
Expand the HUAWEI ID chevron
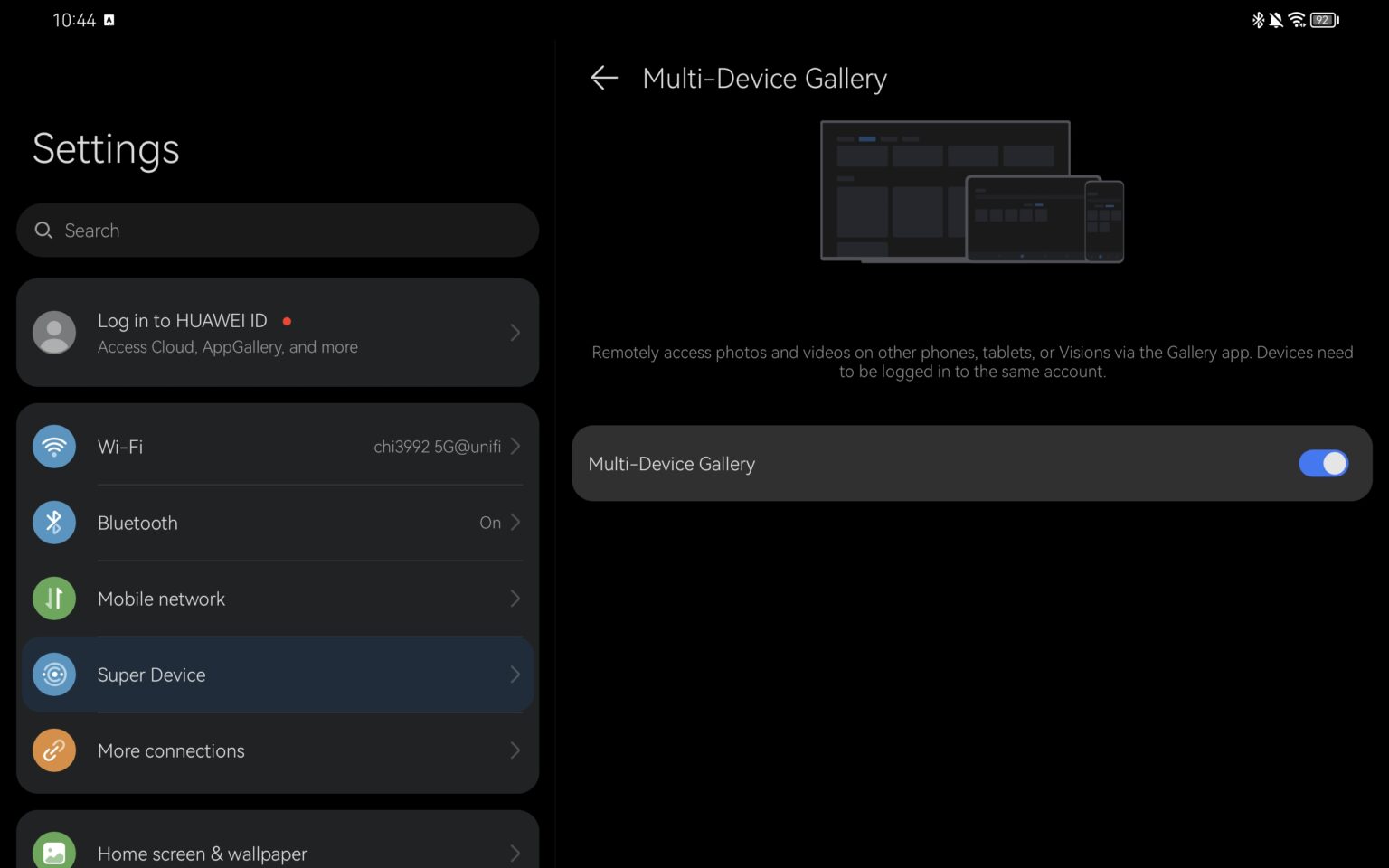tap(515, 333)
